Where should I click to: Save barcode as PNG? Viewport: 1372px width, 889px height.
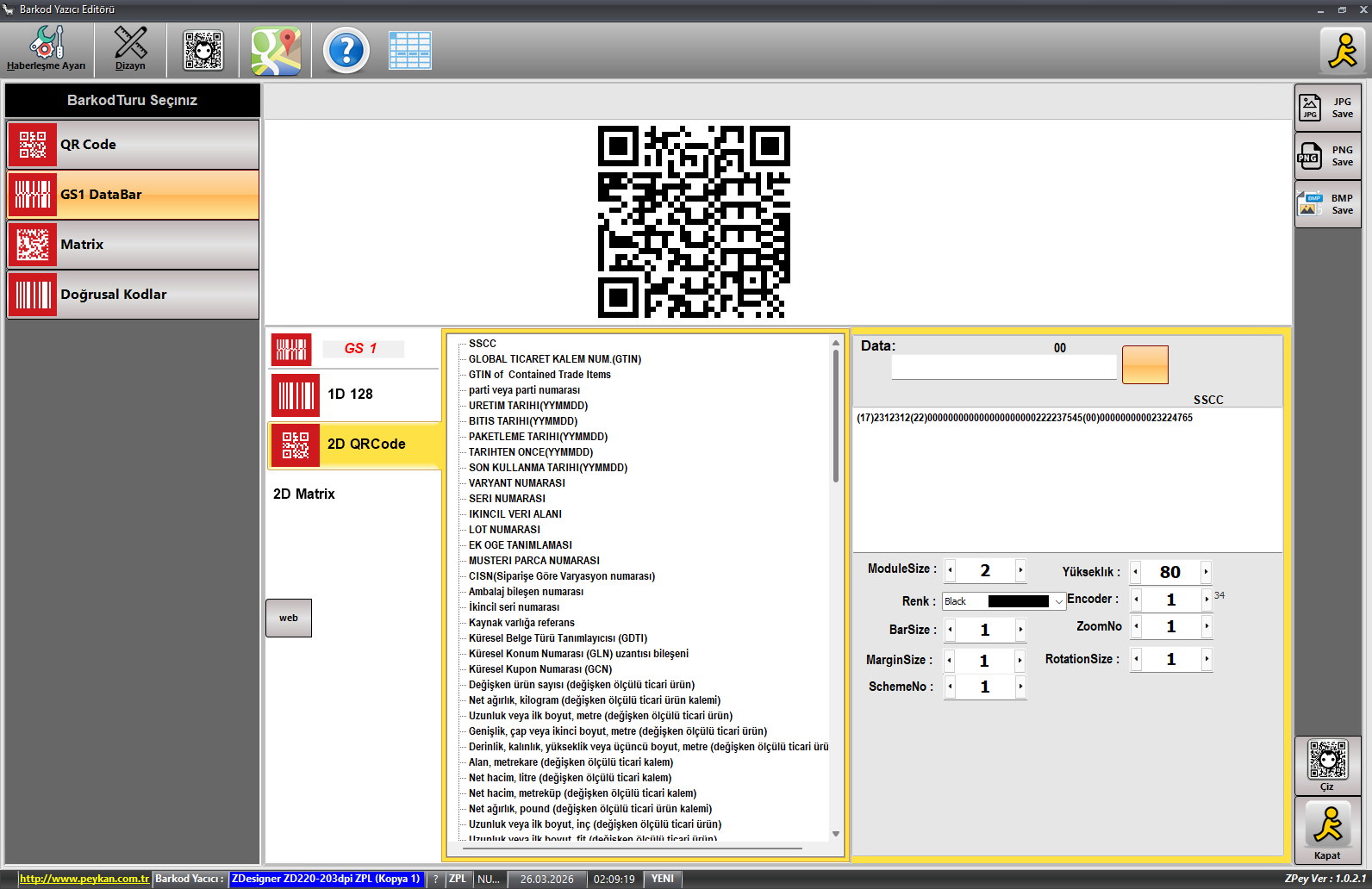point(1327,156)
